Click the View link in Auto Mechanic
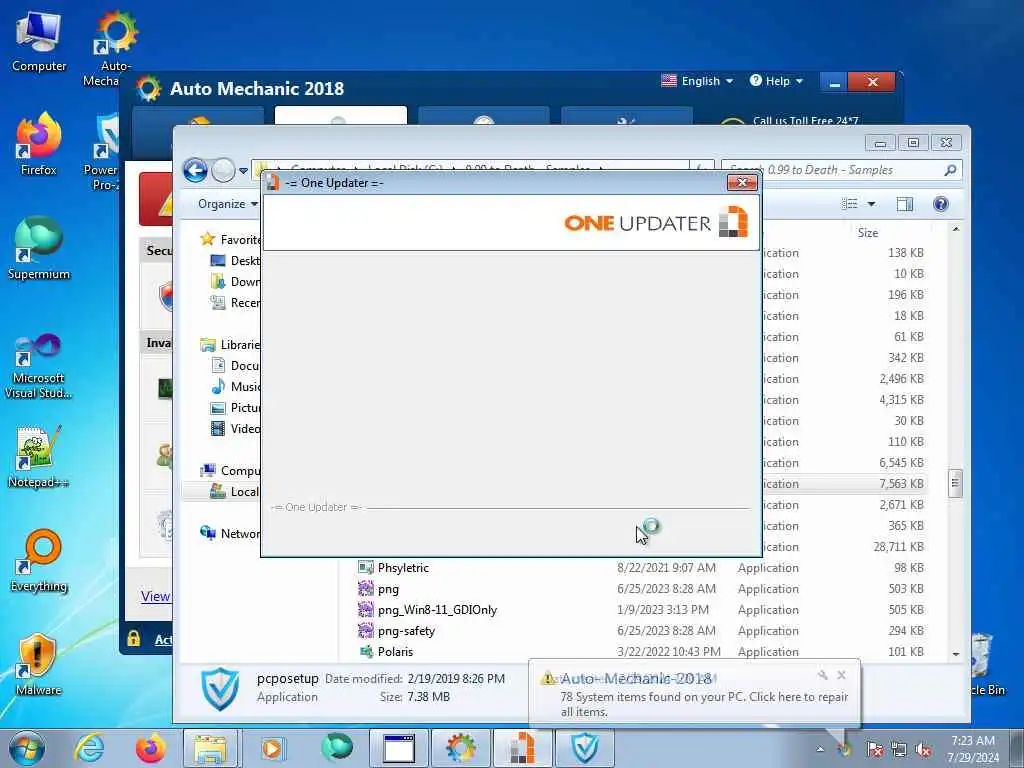The height and width of the screenshot is (768, 1024). [x=155, y=596]
